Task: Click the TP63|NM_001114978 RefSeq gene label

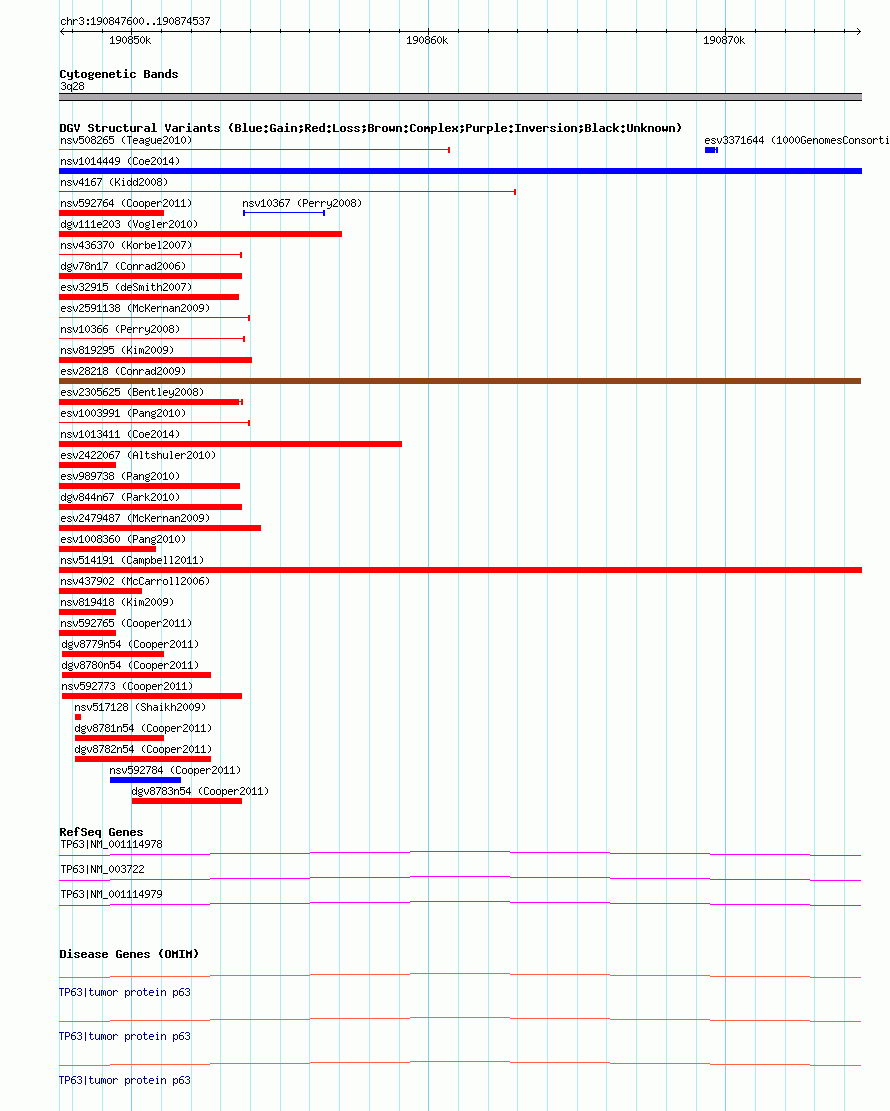Action: 111,845
